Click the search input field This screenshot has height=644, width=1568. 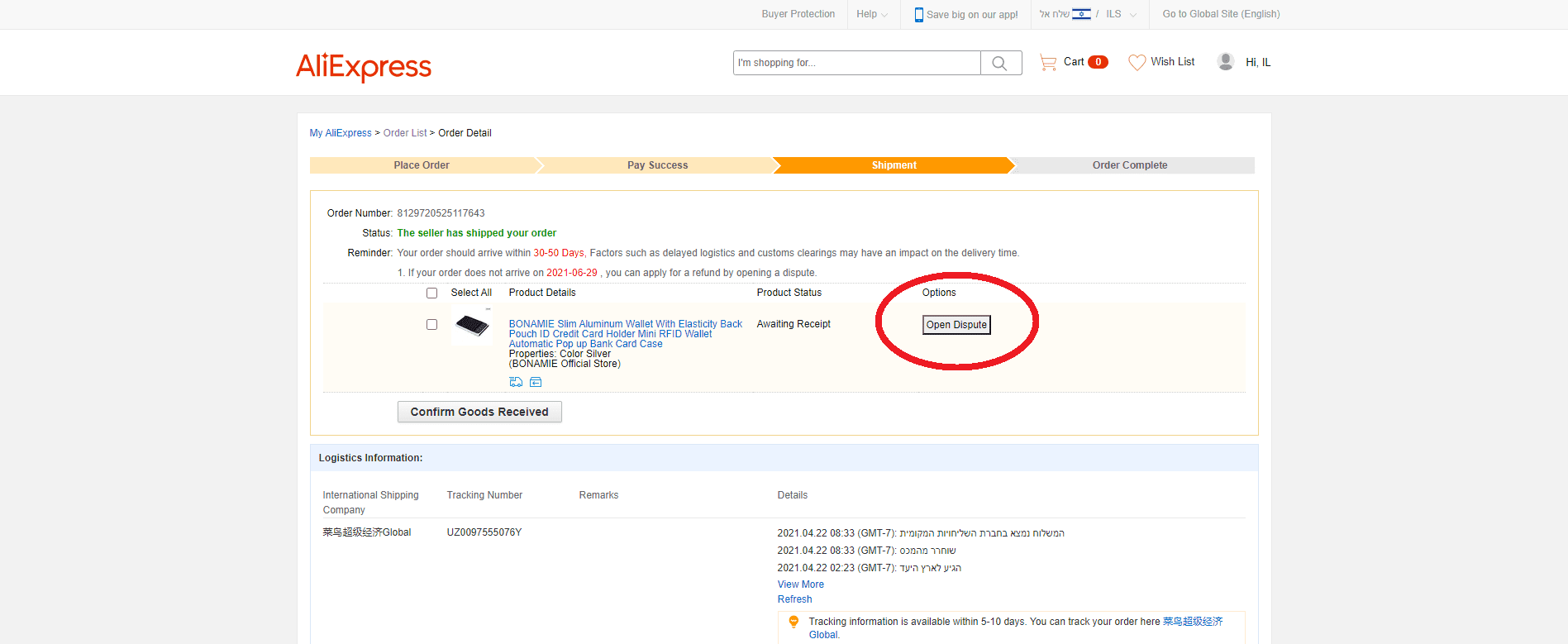click(x=857, y=63)
